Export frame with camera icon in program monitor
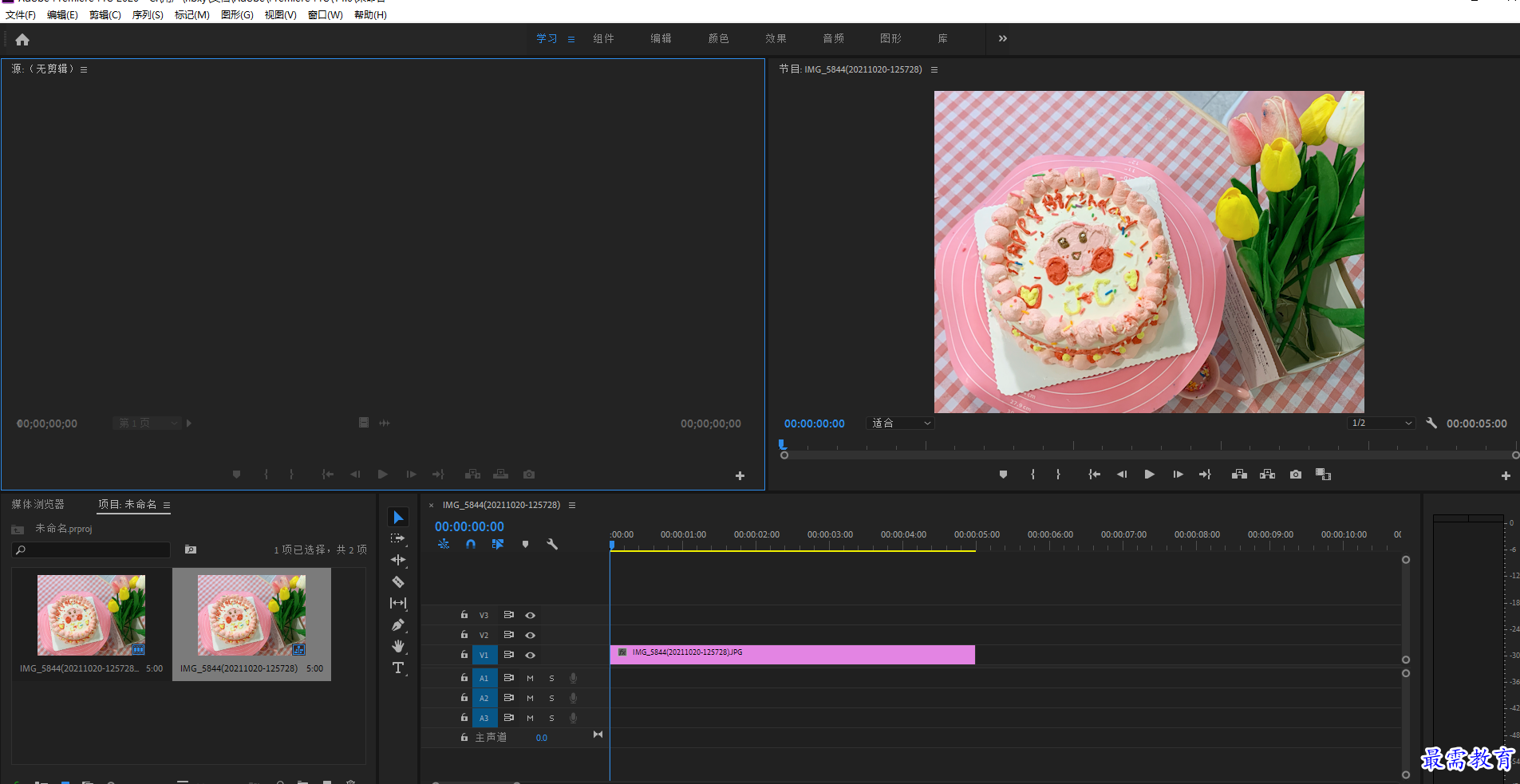The image size is (1520, 784). tap(1296, 475)
